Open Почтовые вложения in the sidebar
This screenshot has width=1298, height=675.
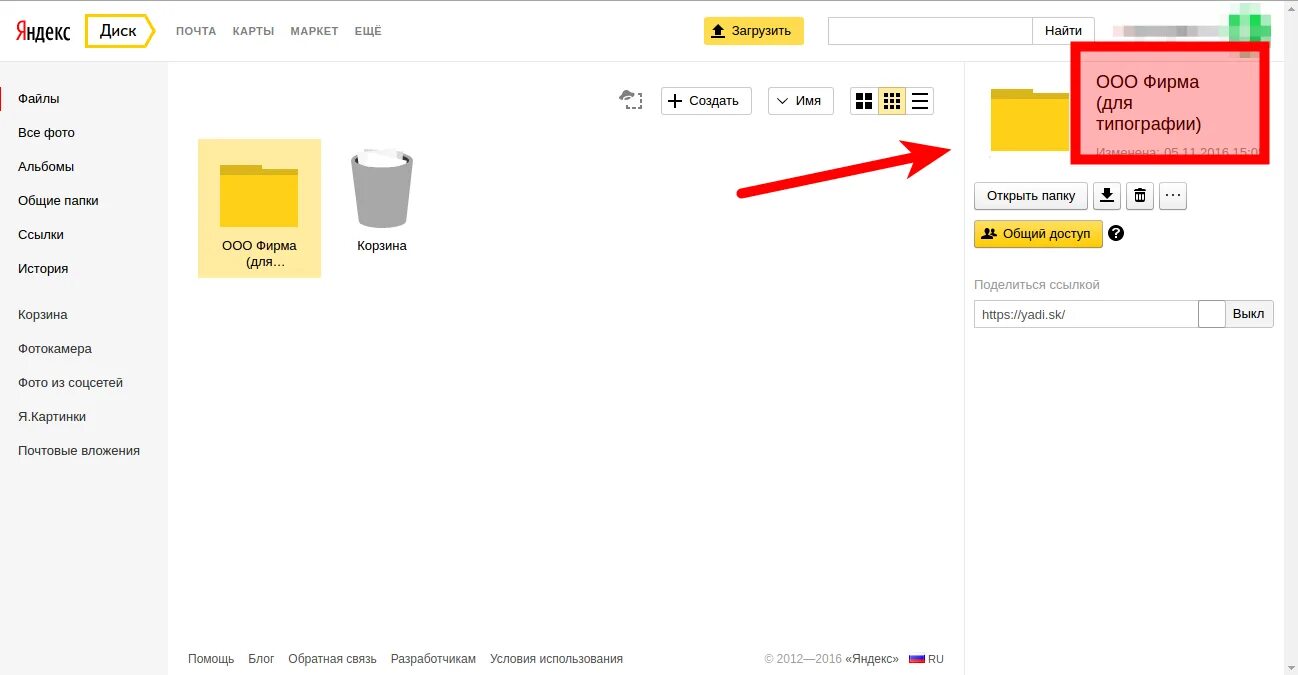(x=79, y=451)
